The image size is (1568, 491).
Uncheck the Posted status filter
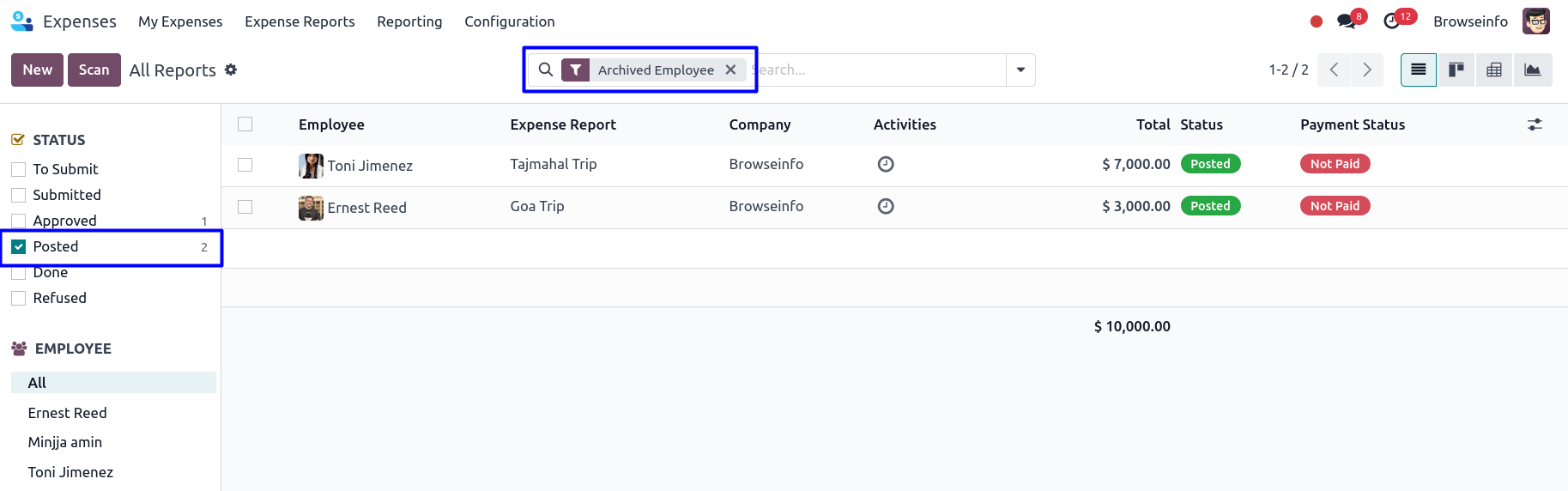pos(19,246)
